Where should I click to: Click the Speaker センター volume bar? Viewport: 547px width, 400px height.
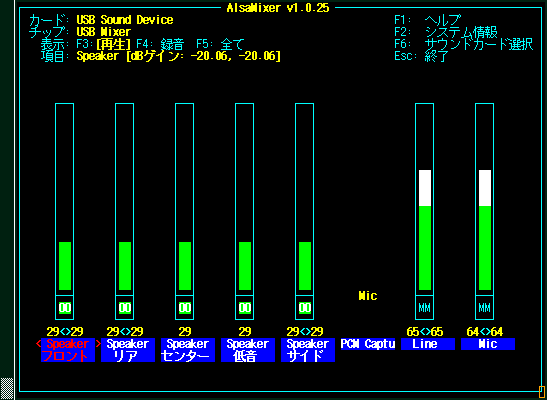tap(185, 199)
